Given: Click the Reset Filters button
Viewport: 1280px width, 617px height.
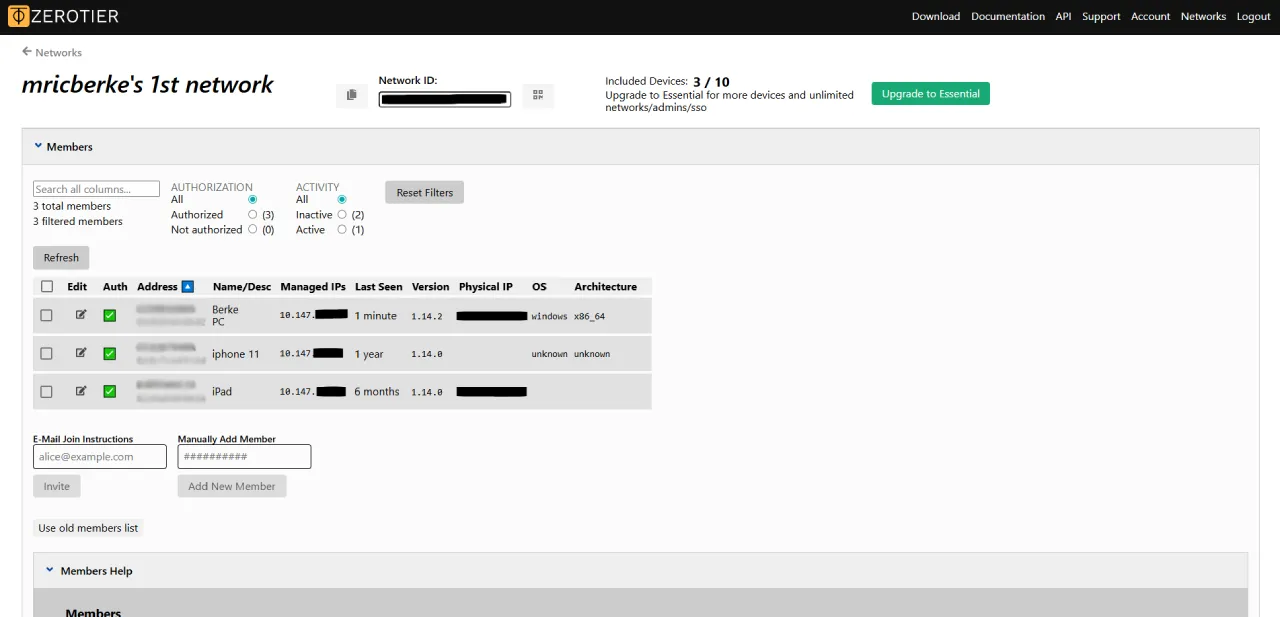Looking at the screenshot, I should point(424,192).
